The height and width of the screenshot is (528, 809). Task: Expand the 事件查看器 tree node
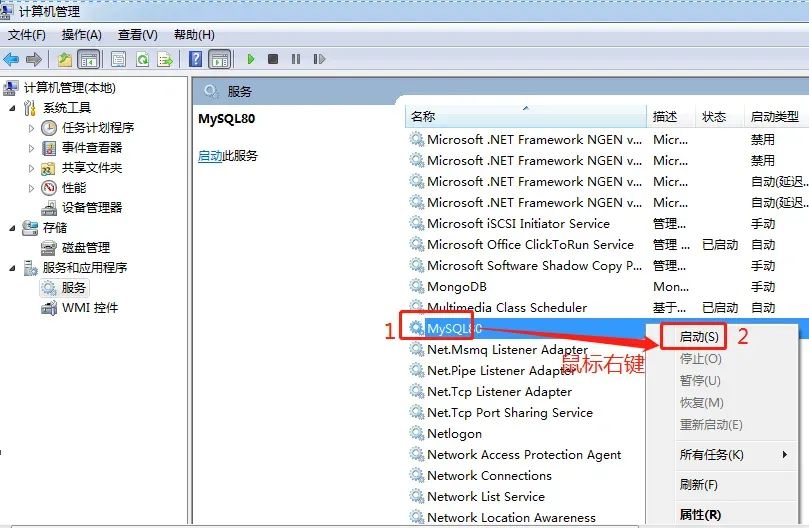[31, 148]
